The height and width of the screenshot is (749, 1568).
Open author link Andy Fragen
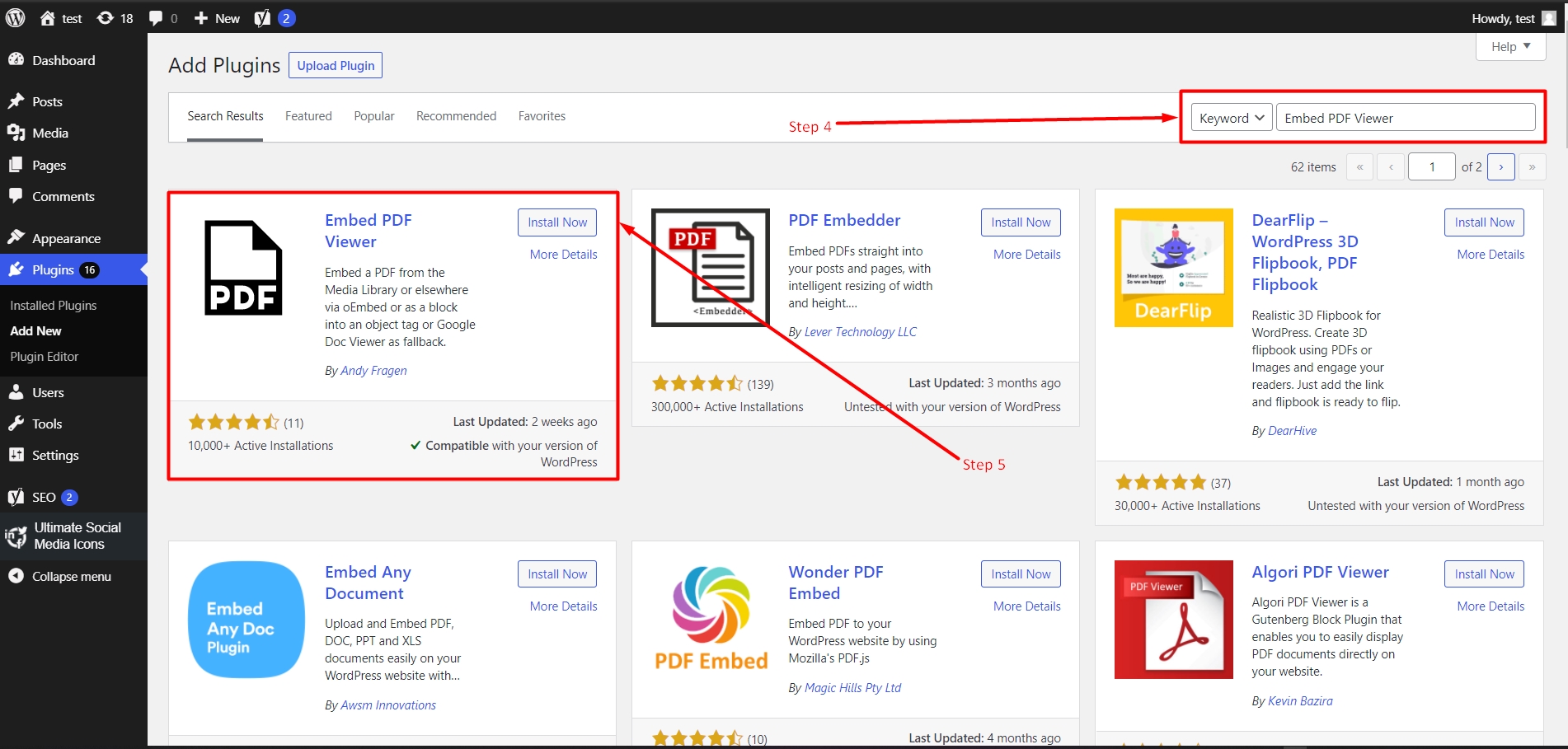click(x=373, y=371)
